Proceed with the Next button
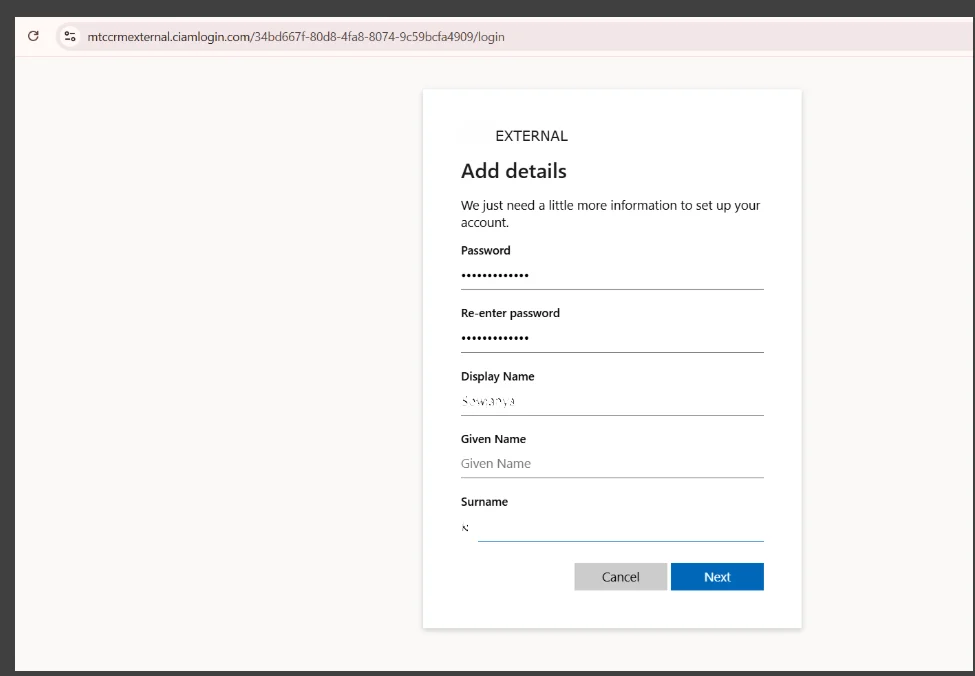Screen dimensions: 975x676 [717, 576]
